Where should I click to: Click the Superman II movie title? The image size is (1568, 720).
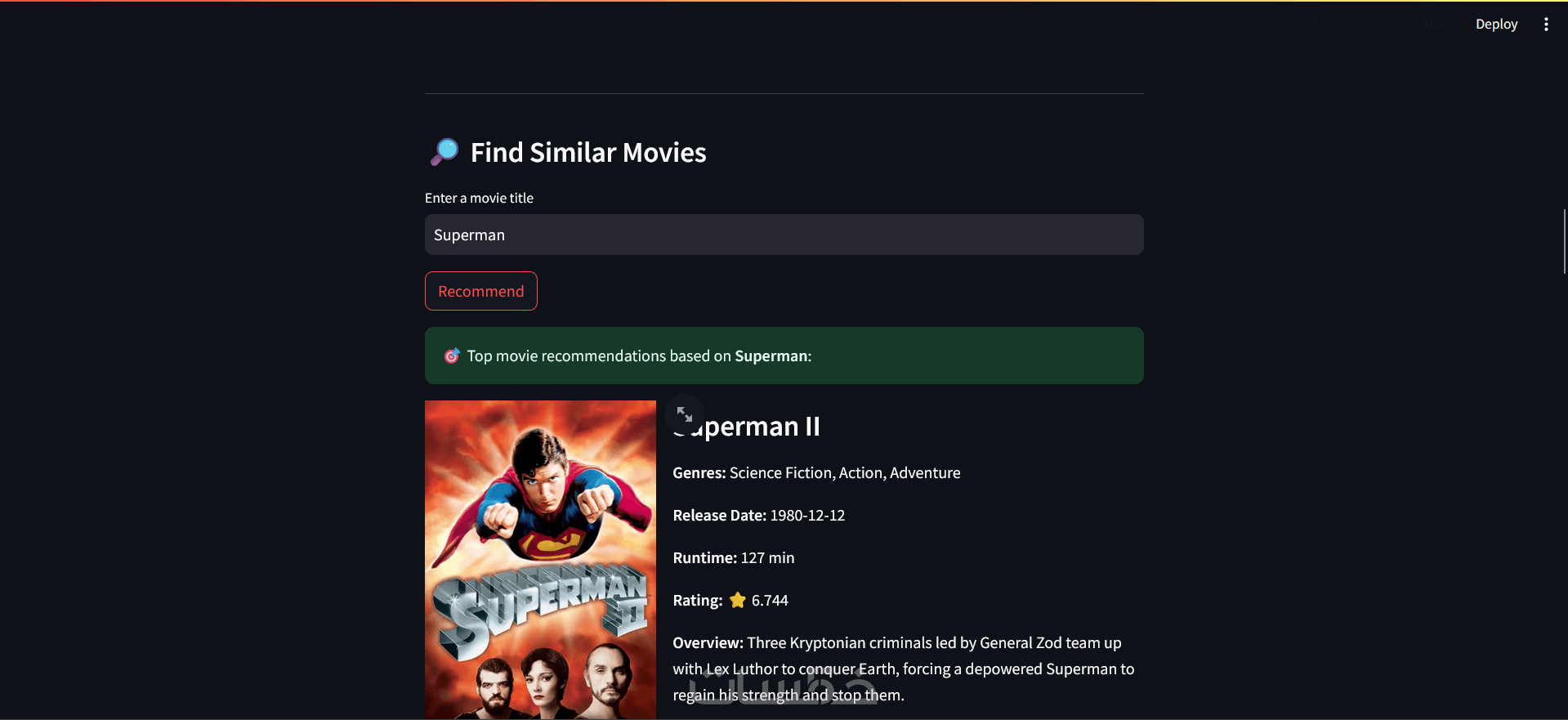pyautogui.click(x=760, y=427)
